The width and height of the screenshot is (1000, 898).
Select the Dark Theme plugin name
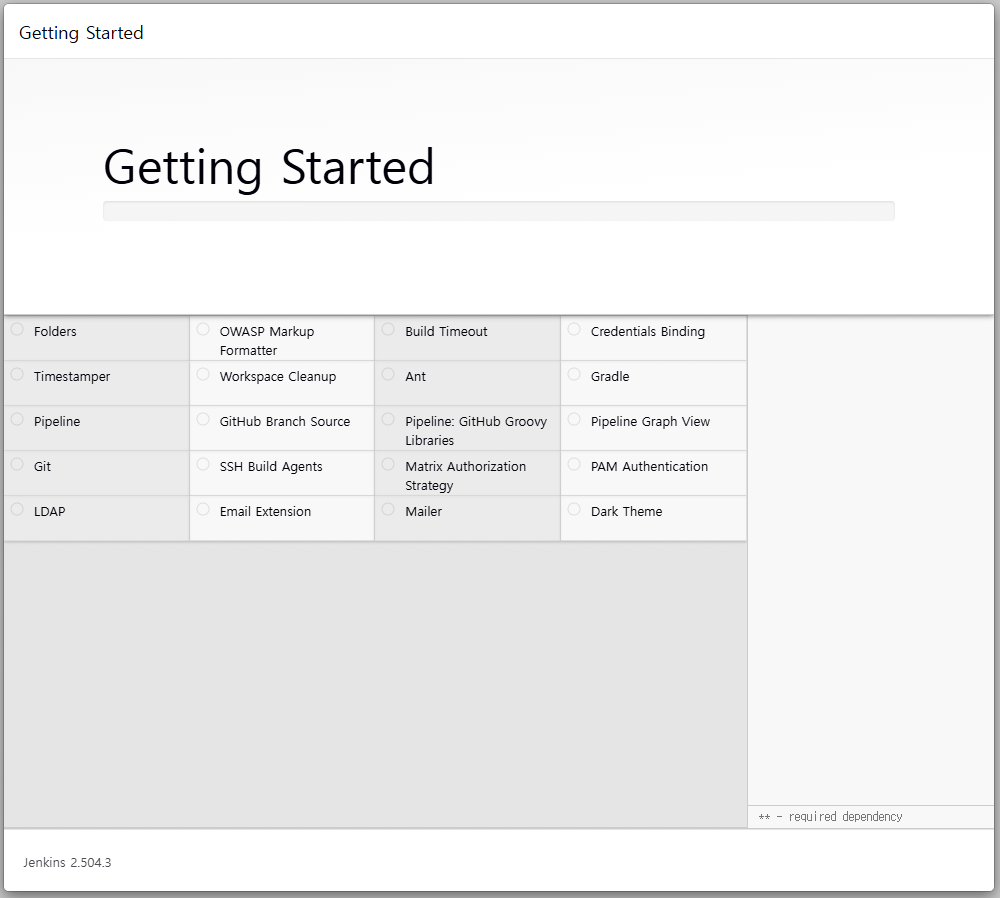(626, 512)
